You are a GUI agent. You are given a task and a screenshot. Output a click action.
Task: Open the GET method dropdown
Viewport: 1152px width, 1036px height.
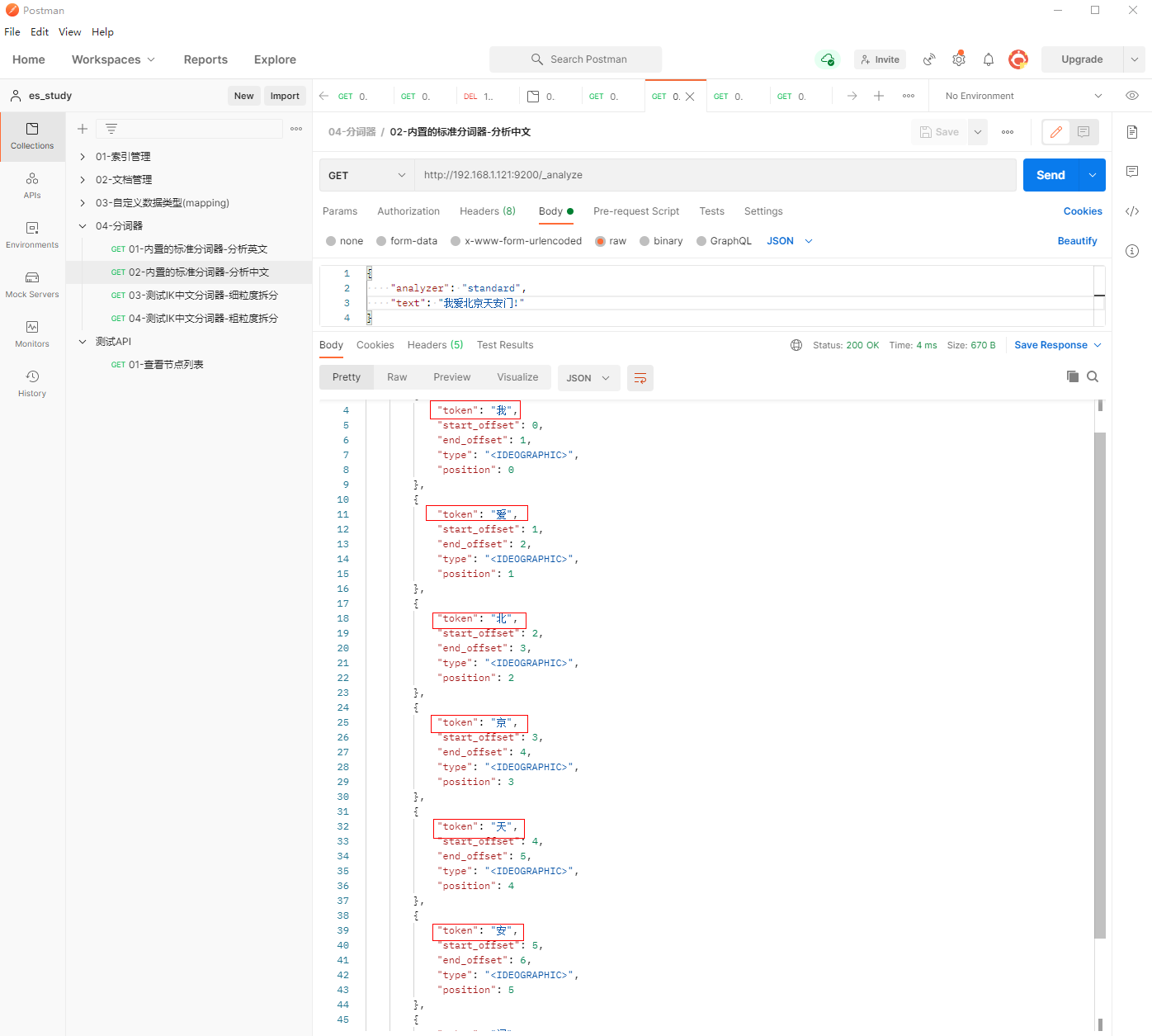click(x=366, y=175)
